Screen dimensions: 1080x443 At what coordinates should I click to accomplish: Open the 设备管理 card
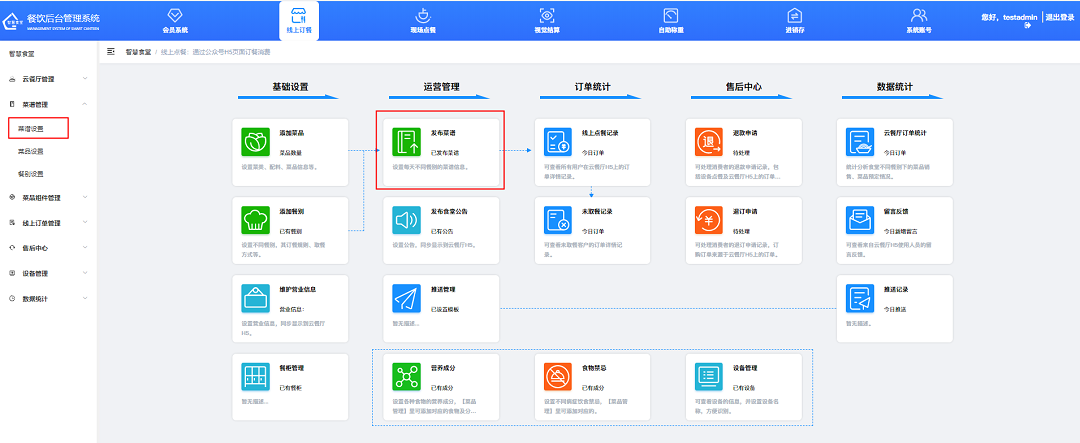(x=710, y=375)
